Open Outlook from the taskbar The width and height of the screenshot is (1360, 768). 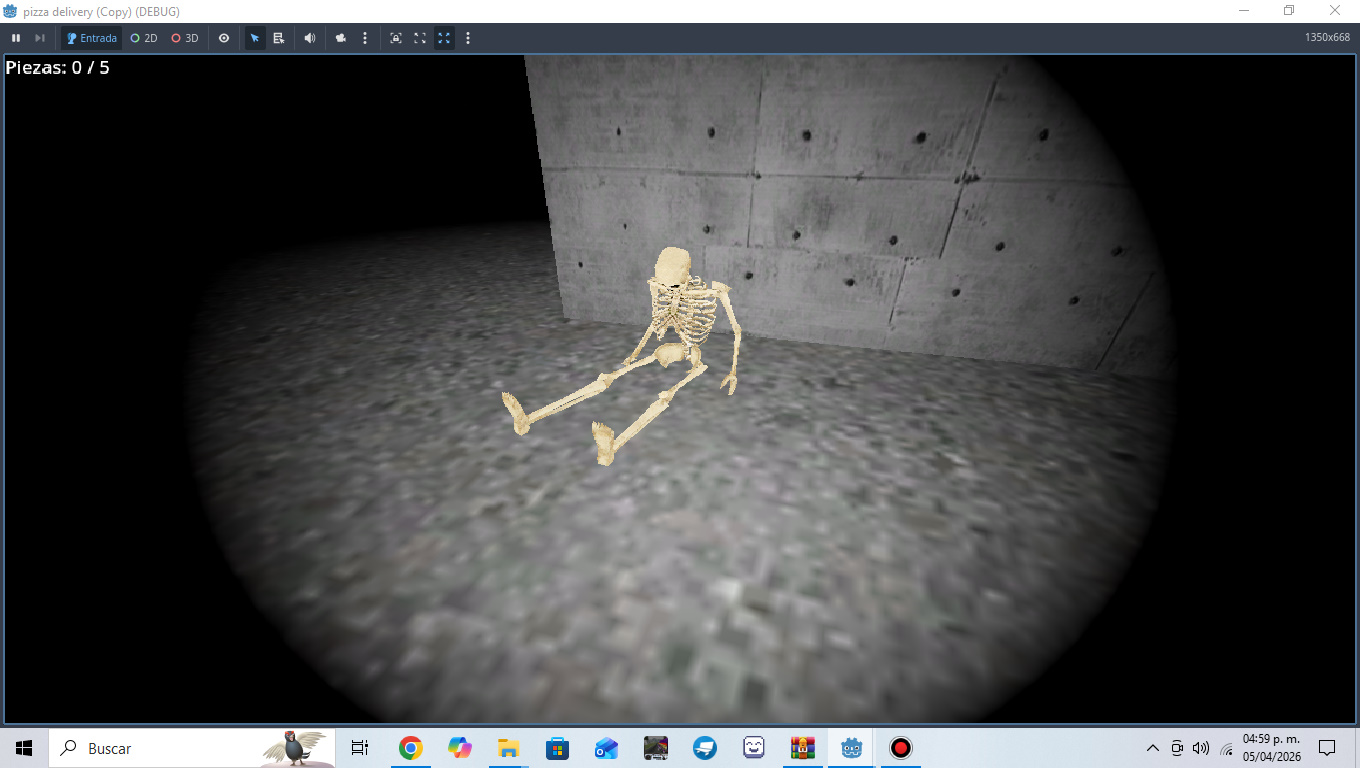coord(606,748)
